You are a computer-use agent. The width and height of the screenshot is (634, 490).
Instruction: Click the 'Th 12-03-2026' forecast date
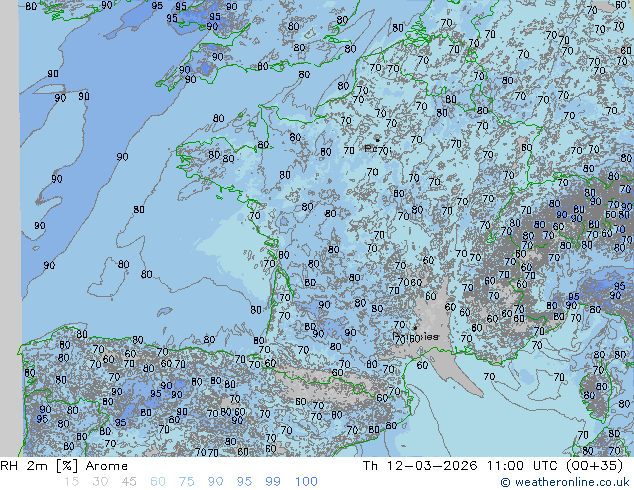[420, 466]
